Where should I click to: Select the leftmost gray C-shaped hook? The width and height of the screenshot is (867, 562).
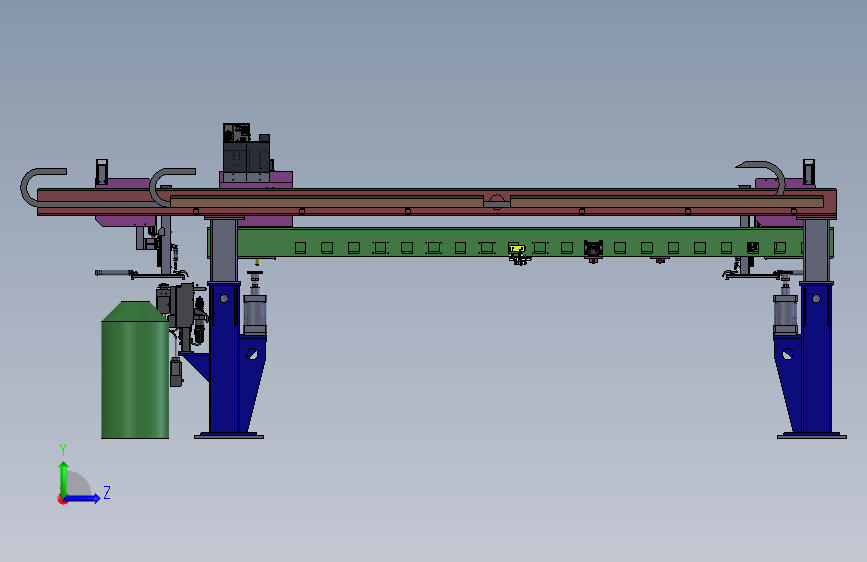42,187
